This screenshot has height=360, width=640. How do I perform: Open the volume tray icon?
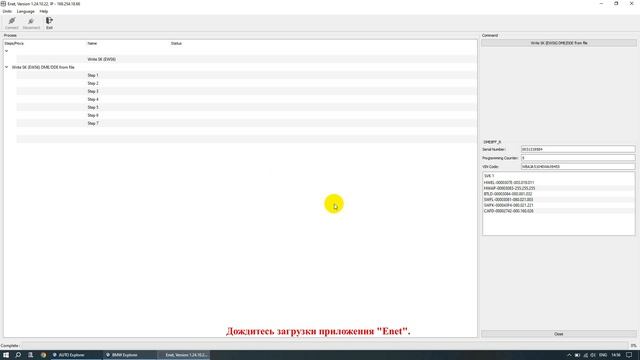593,355
